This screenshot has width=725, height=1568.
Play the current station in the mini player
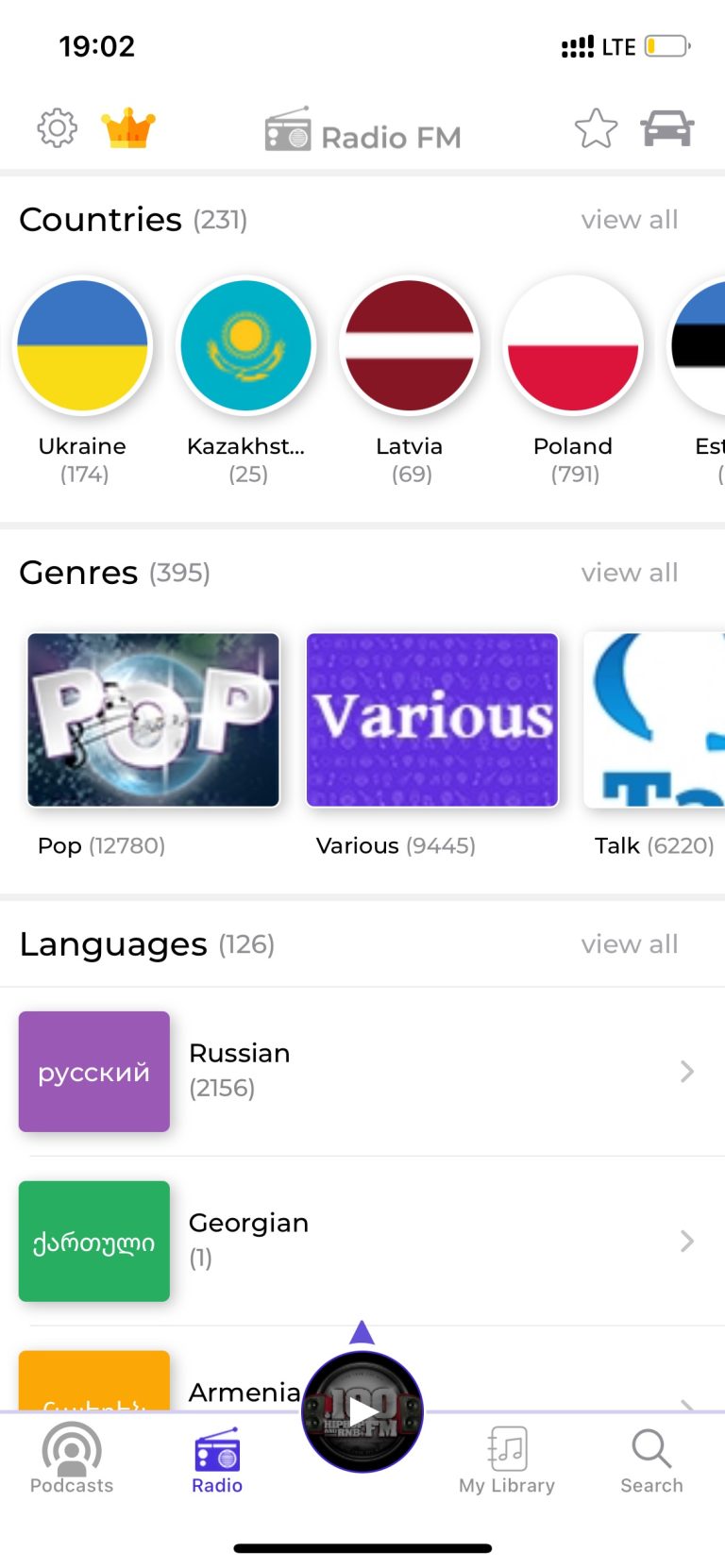(x=362, y=1411)
